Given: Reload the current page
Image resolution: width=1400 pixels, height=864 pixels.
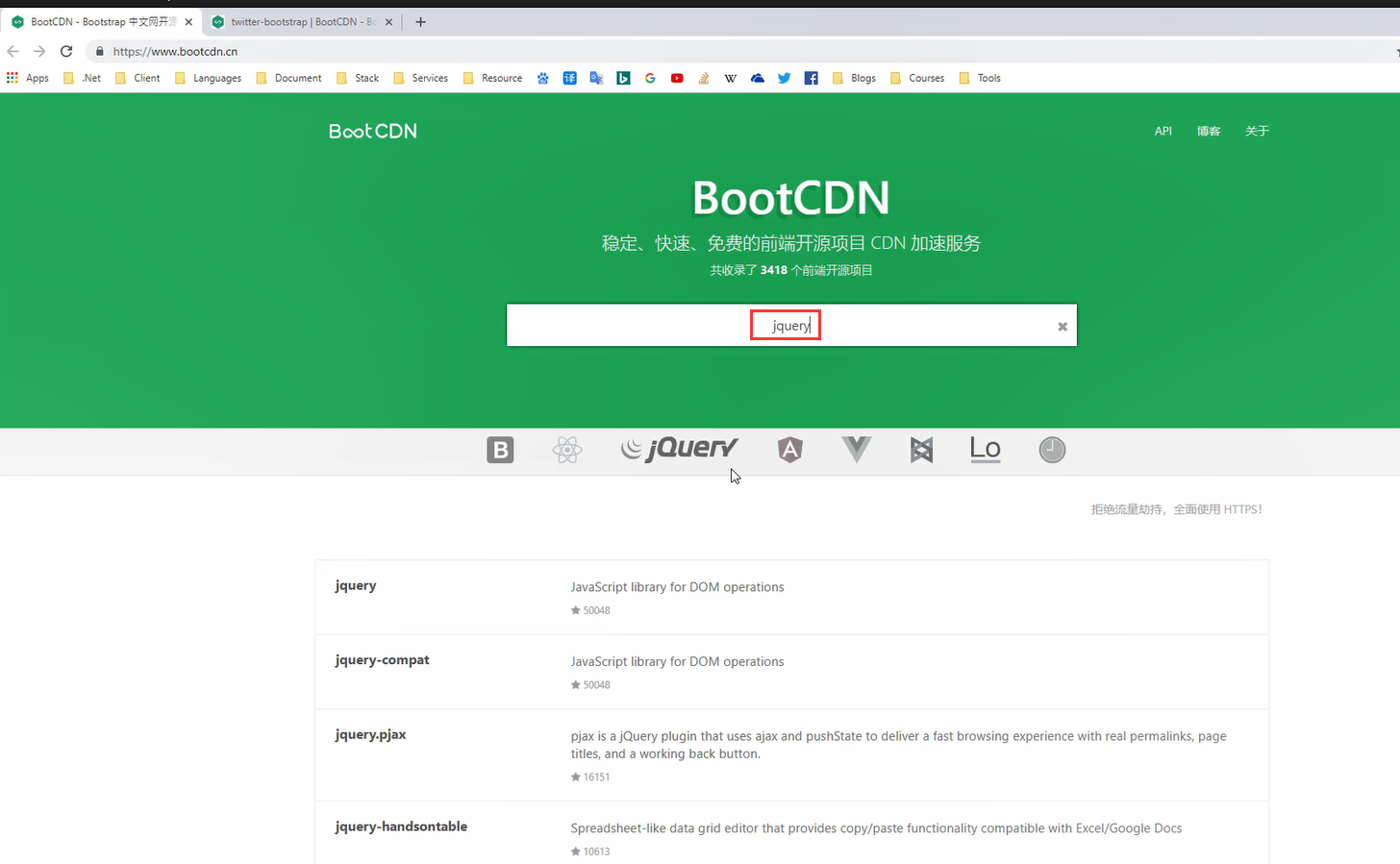Looking at the screenshot, I should [x=66, y=51].
